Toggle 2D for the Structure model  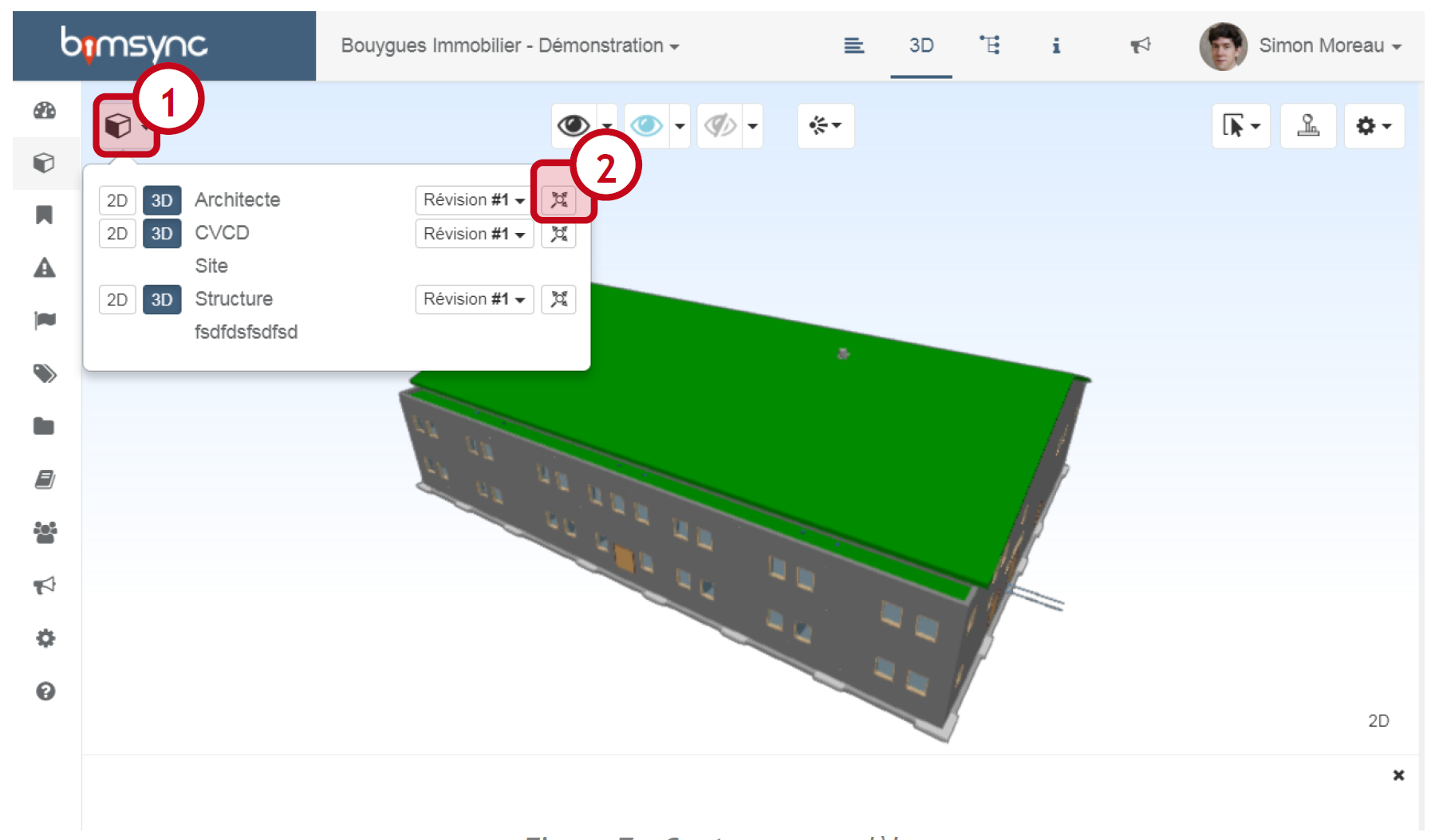coord(117,299)
